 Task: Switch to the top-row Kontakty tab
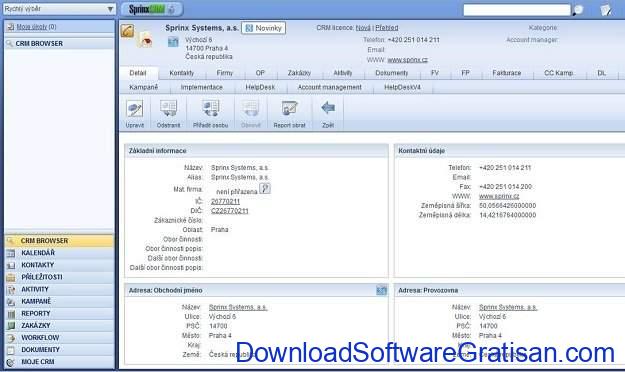182,73
